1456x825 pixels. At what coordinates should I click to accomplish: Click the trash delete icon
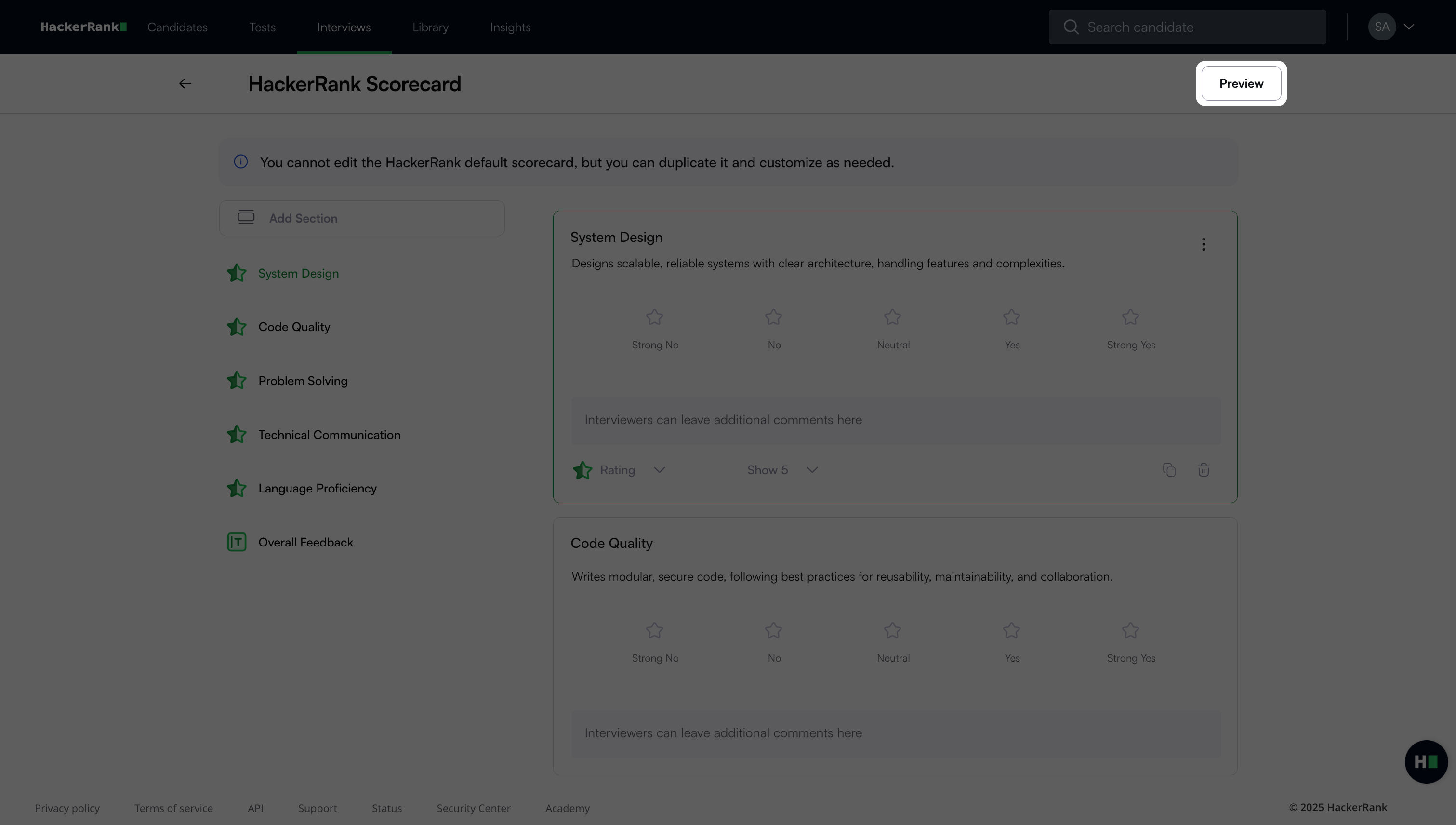click(1204, 470)
